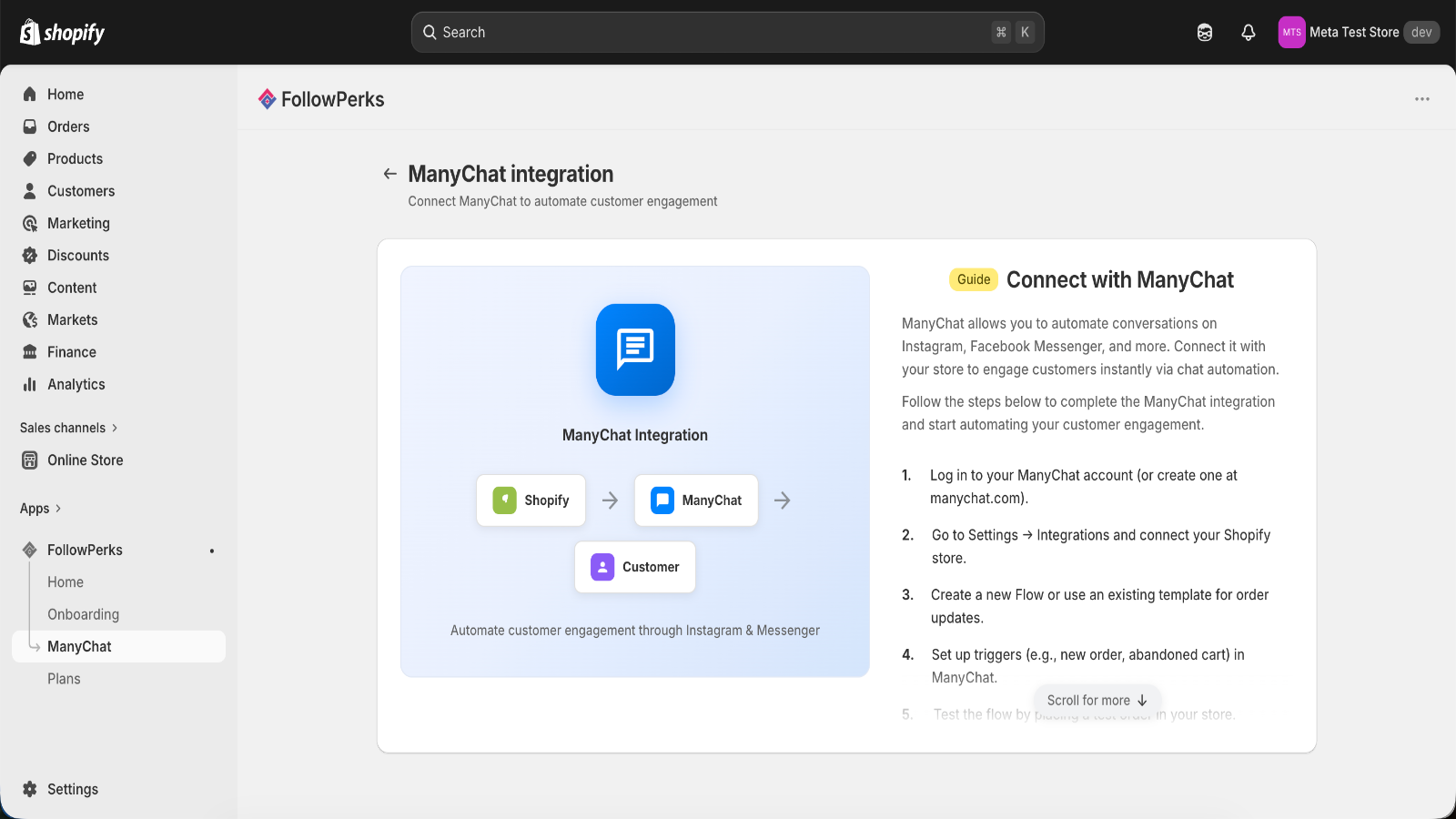Click the Shopify logo in top bar

click(62, 33)
